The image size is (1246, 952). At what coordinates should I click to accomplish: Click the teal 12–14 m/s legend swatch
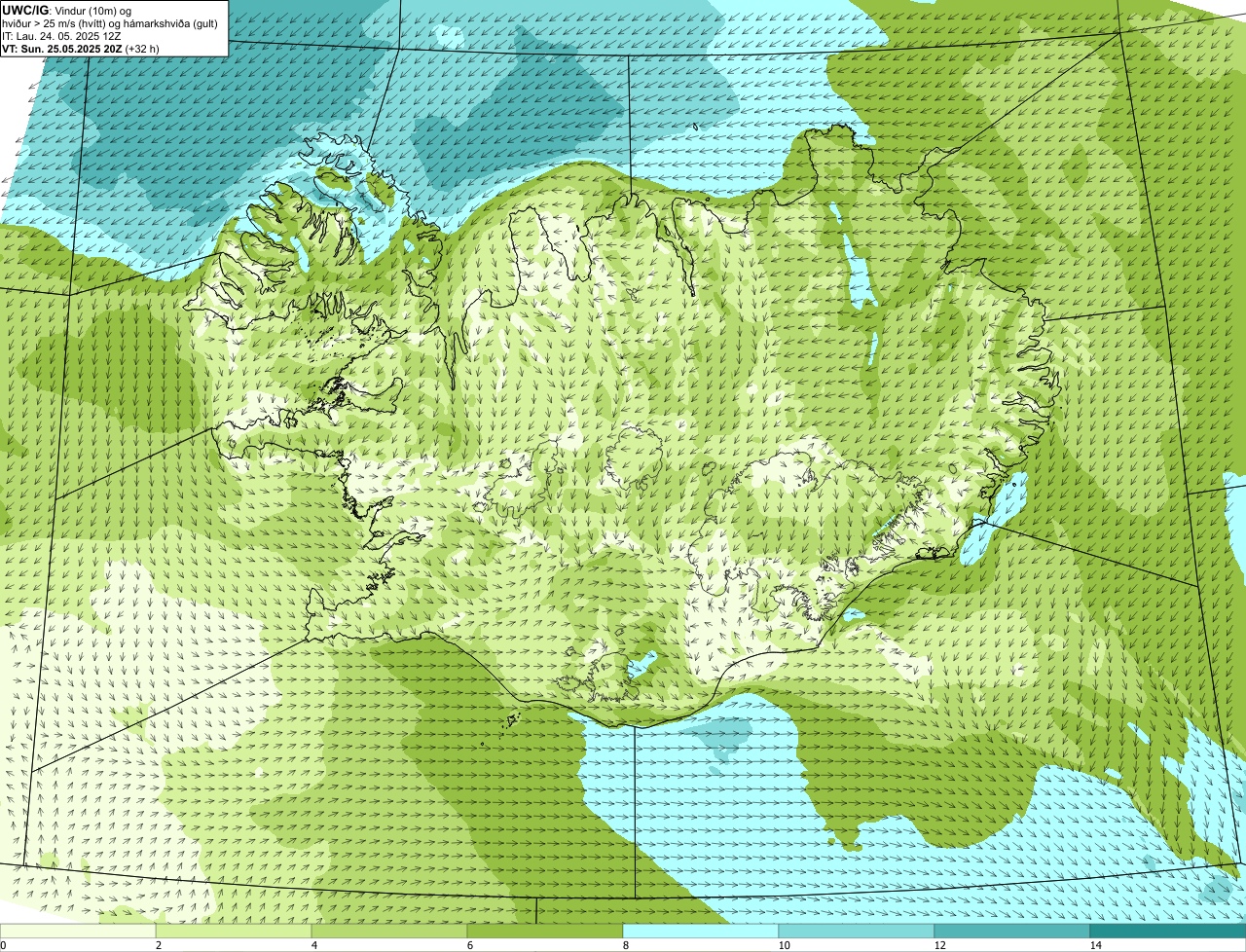pos(1012,931)
